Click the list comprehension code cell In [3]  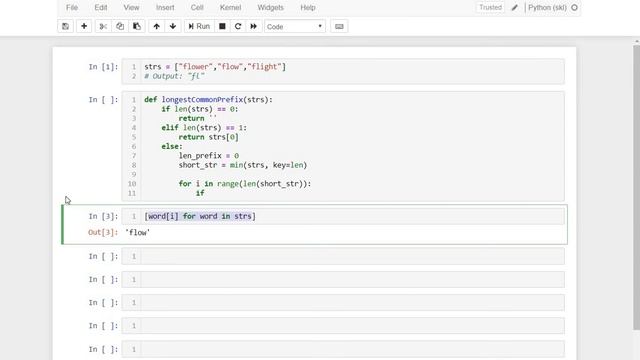click(x=343, y=216)
